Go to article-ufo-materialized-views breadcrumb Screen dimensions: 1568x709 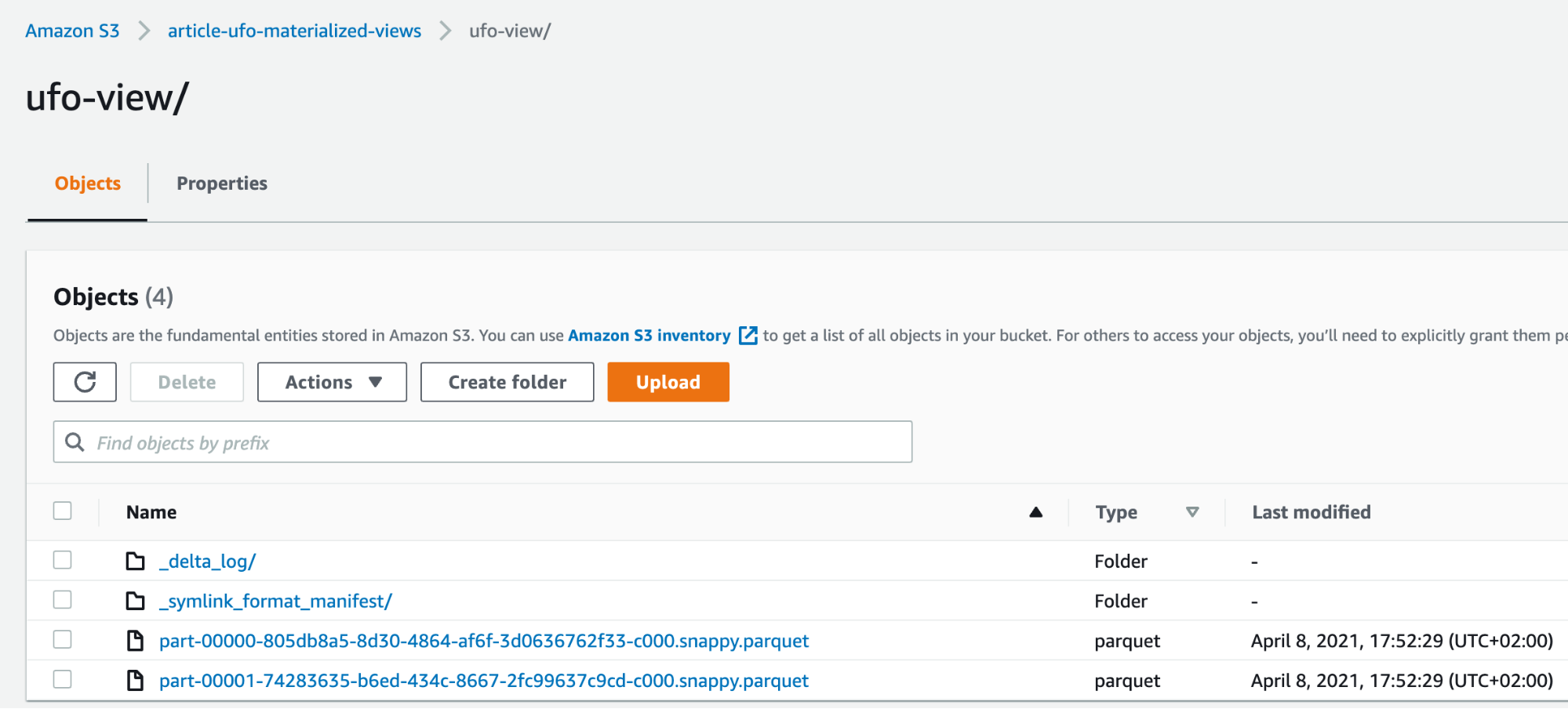click(x=294, y=31)
